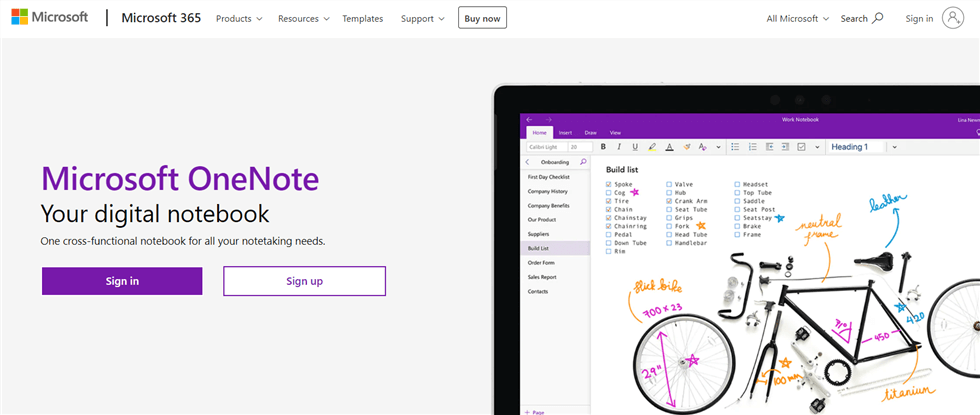980x415 pixels.
Task: Expand more font formatting options chevron
Action: click(x=718, y=147)
